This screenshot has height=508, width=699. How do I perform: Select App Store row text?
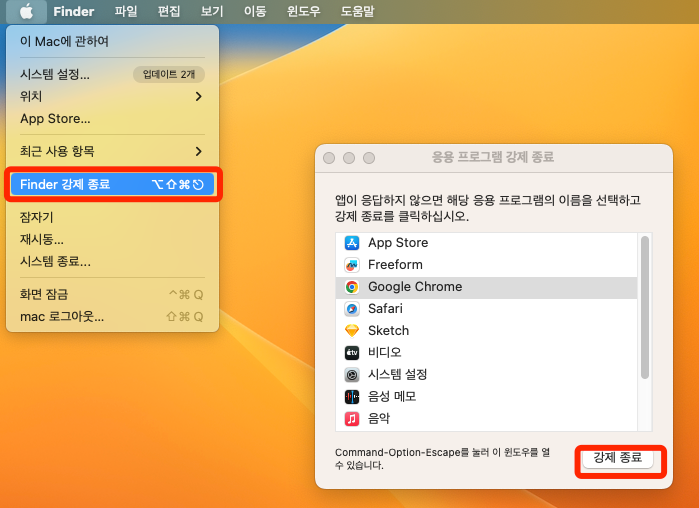click(398, 243)
